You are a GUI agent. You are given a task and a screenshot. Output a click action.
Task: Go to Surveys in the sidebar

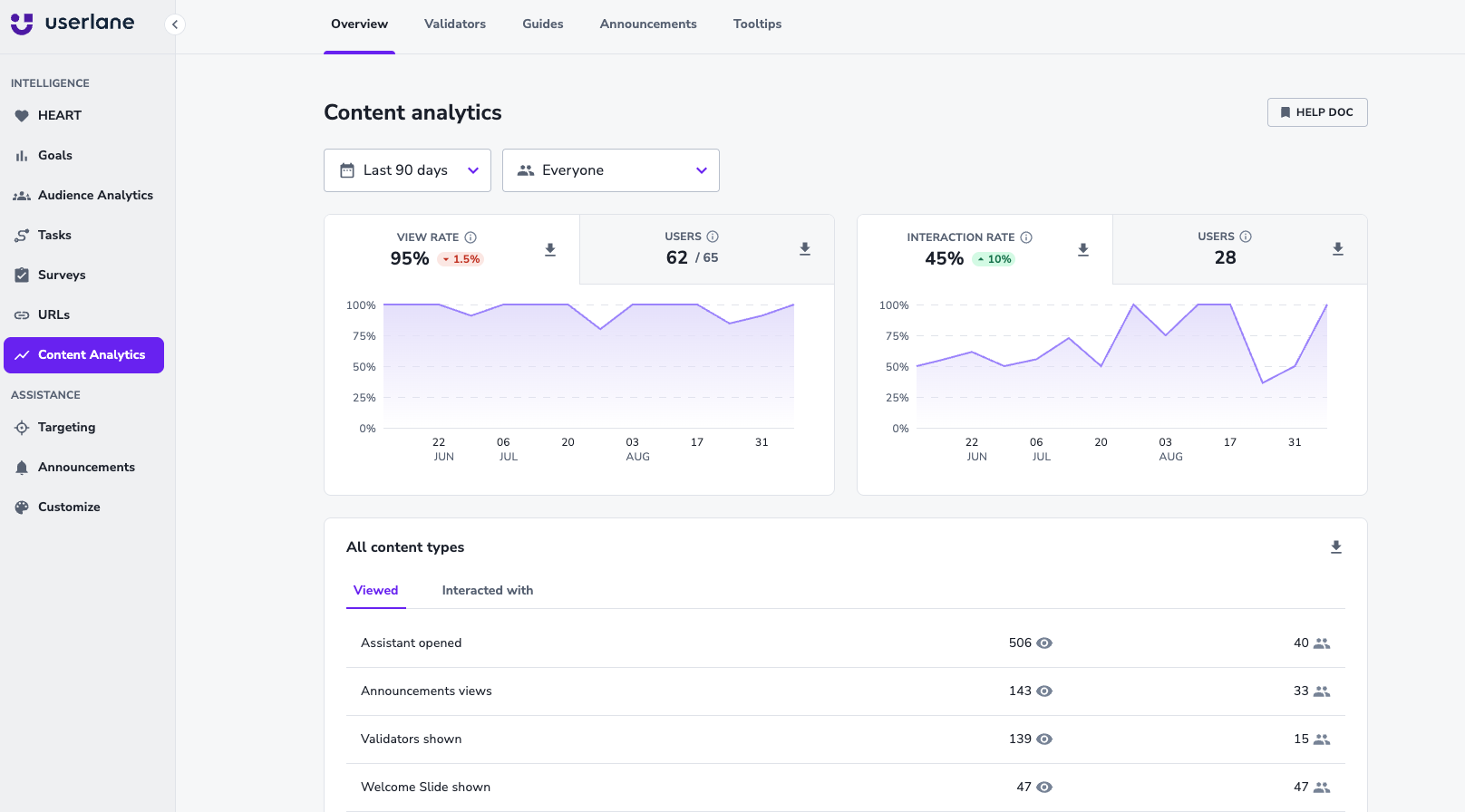click(83, 275)
